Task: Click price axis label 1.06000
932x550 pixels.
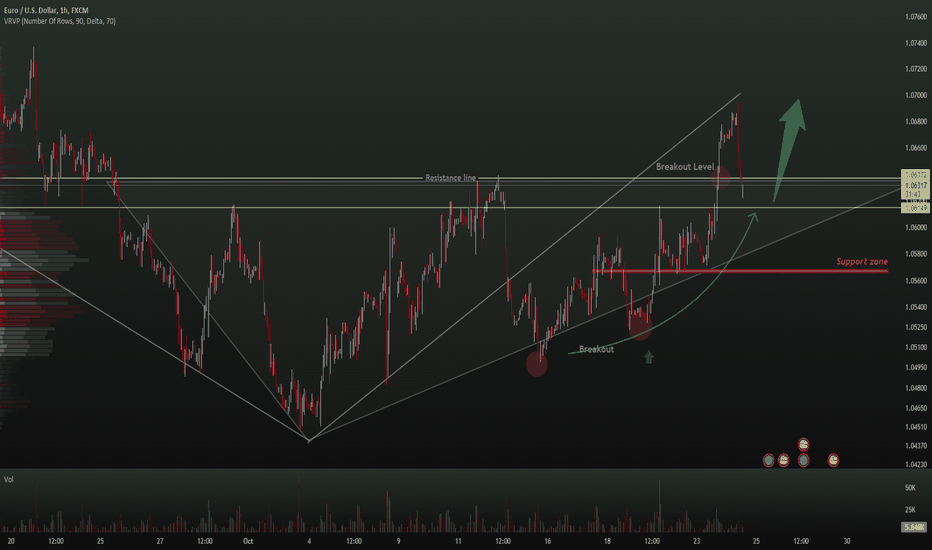Action: 915,227
